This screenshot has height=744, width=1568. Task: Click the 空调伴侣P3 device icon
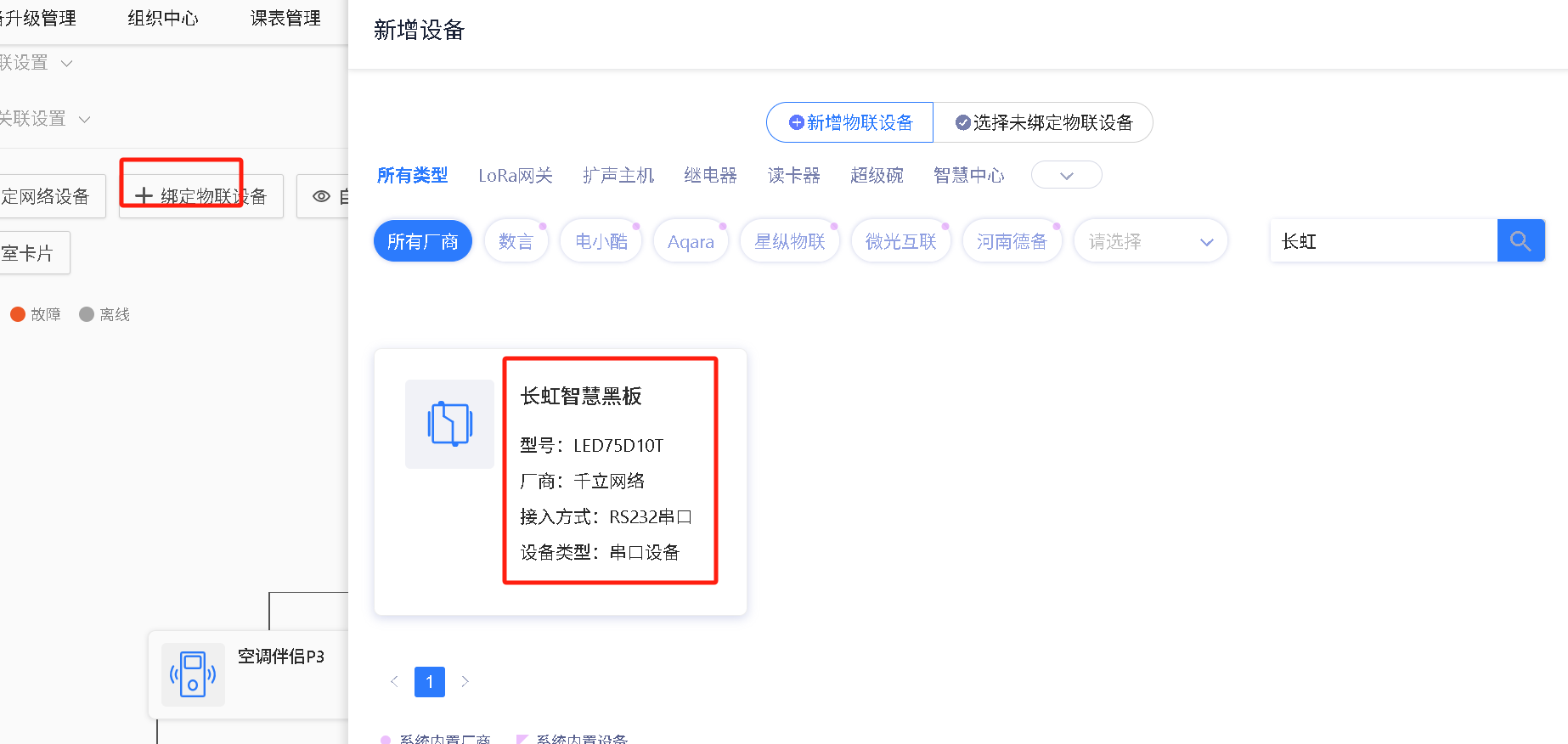click(x=193, y=674)
